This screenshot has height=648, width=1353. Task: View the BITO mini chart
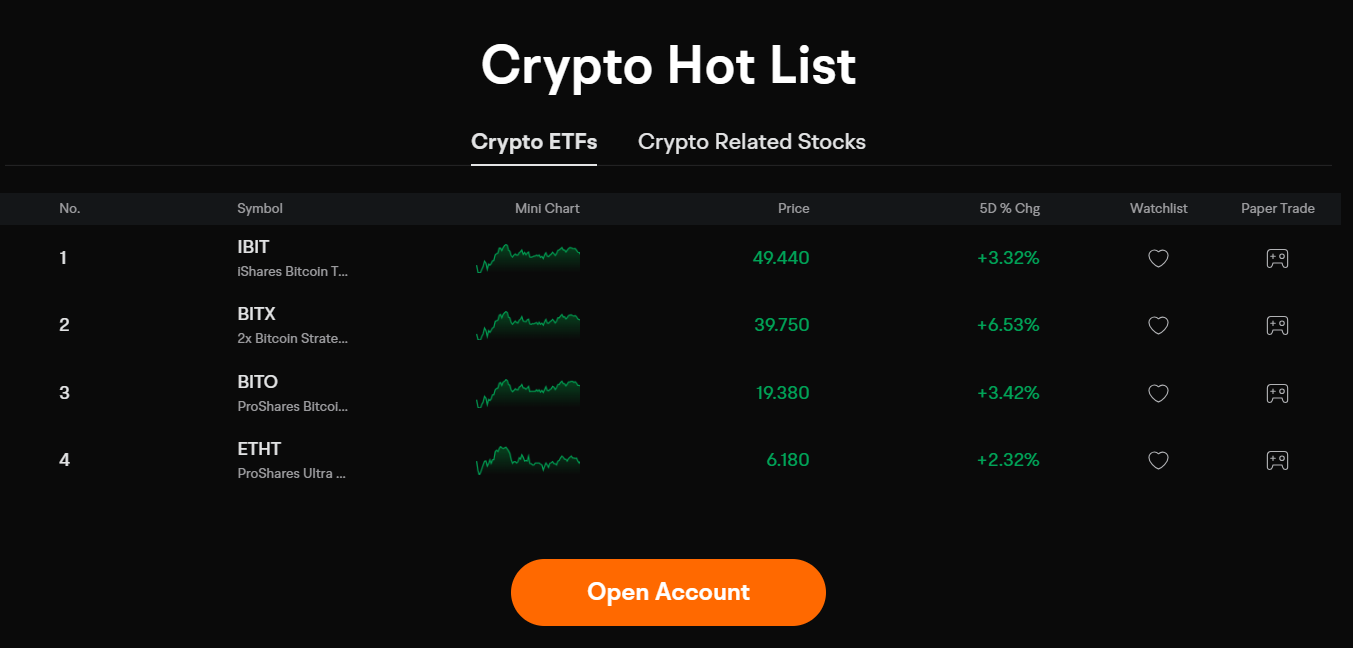[x=528, y=392]
